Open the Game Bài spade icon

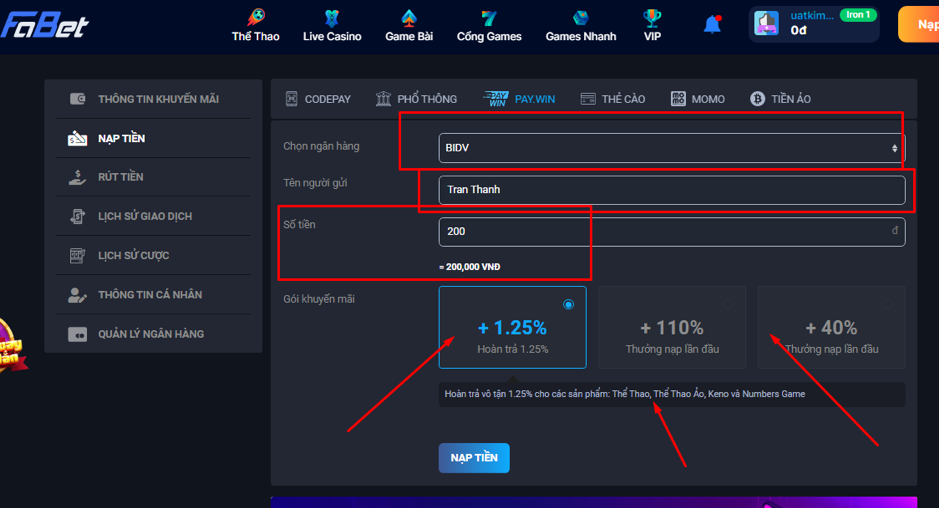tap(408, 18)
